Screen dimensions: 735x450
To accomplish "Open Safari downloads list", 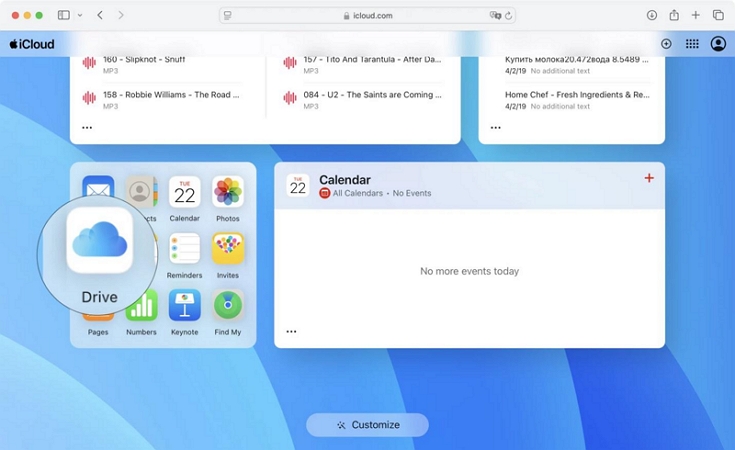I will point(652,15).
